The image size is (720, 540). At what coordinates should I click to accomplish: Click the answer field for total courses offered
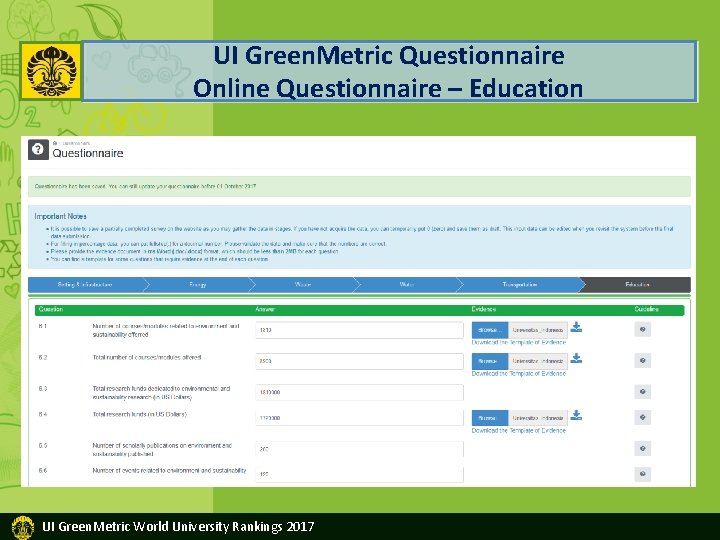[x=359, y=361]
